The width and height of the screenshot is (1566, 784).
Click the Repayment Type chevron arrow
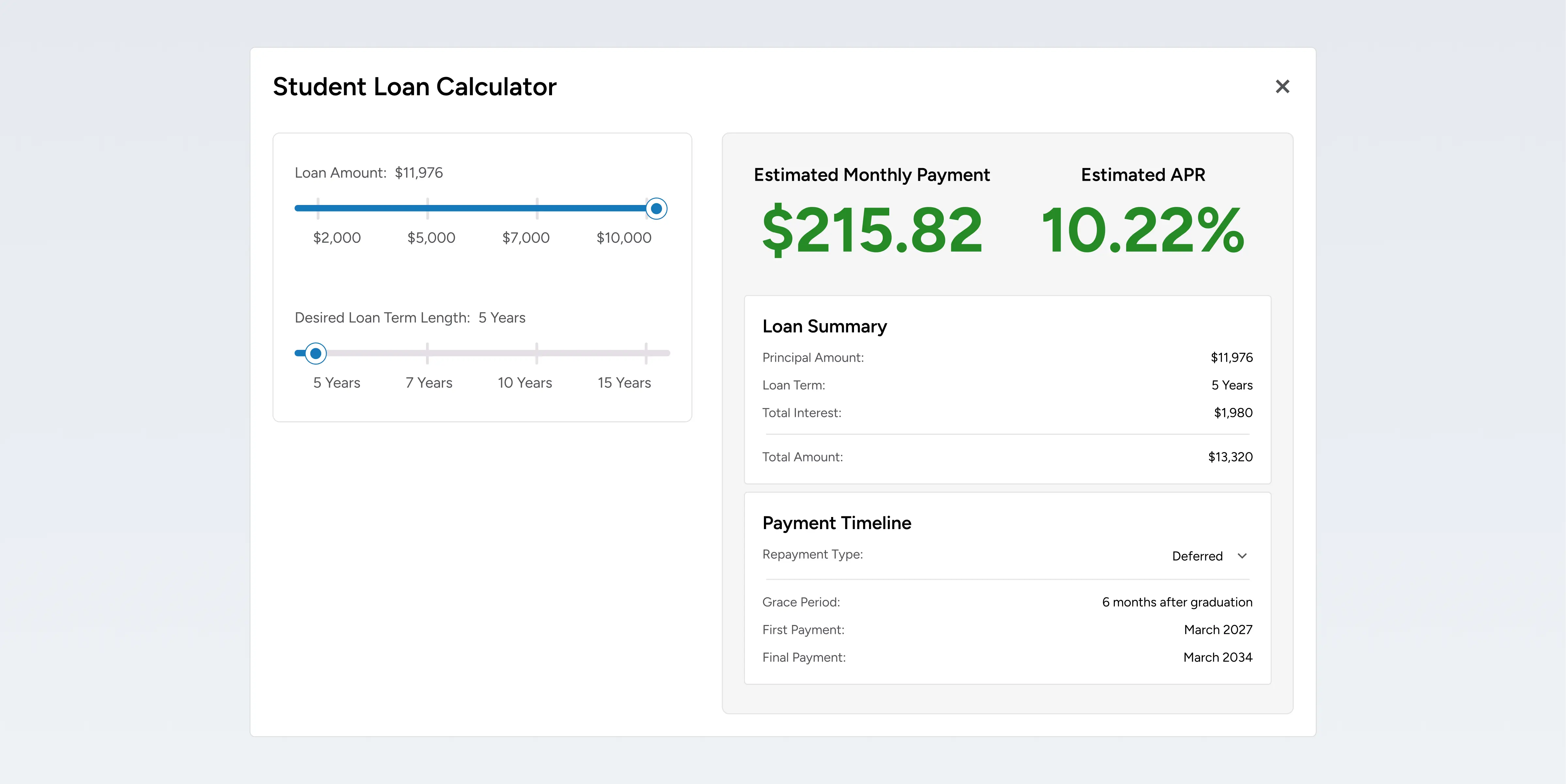click(1242, 556)
